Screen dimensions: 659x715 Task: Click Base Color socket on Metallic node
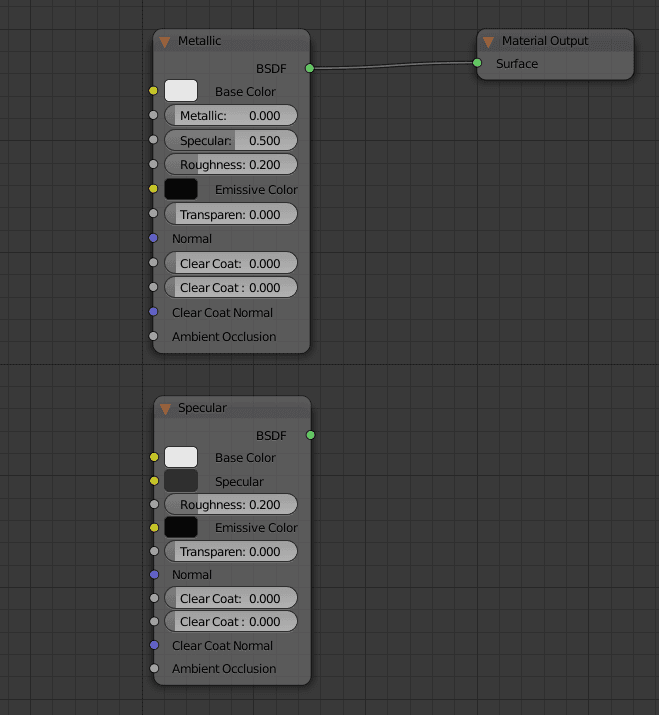pos(153,91)
